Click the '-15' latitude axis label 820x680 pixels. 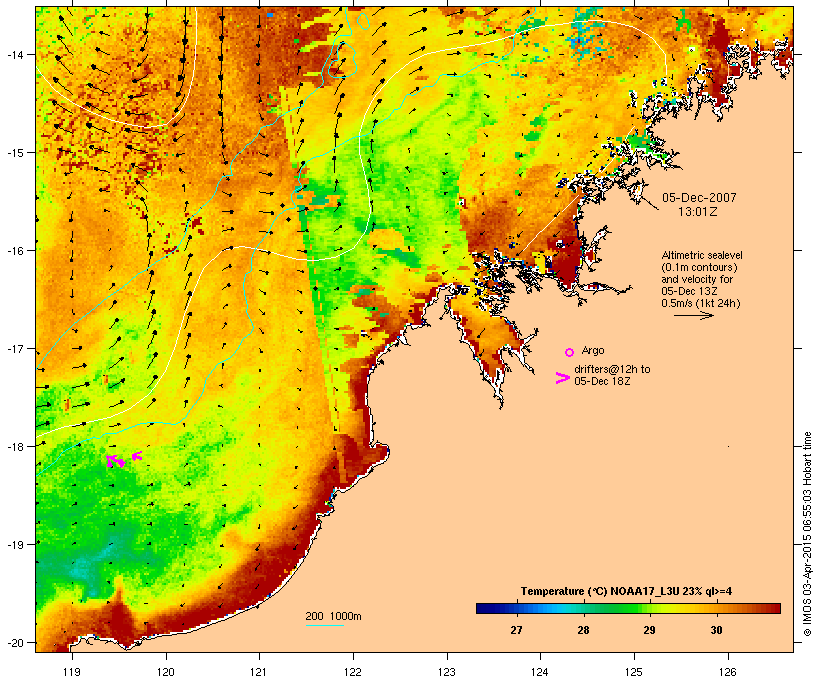pos(14,153)
